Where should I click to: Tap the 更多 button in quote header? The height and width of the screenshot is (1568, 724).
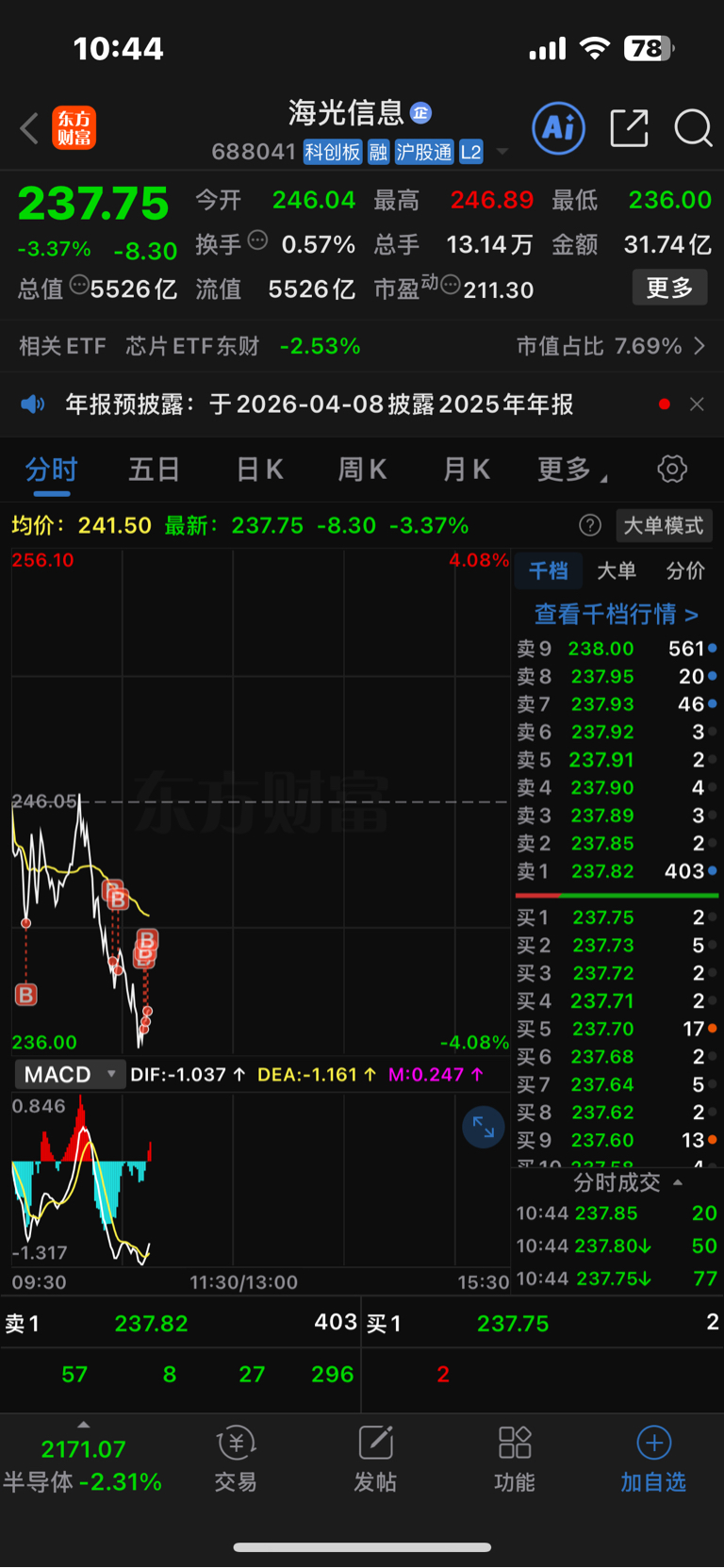click(669, 288)
